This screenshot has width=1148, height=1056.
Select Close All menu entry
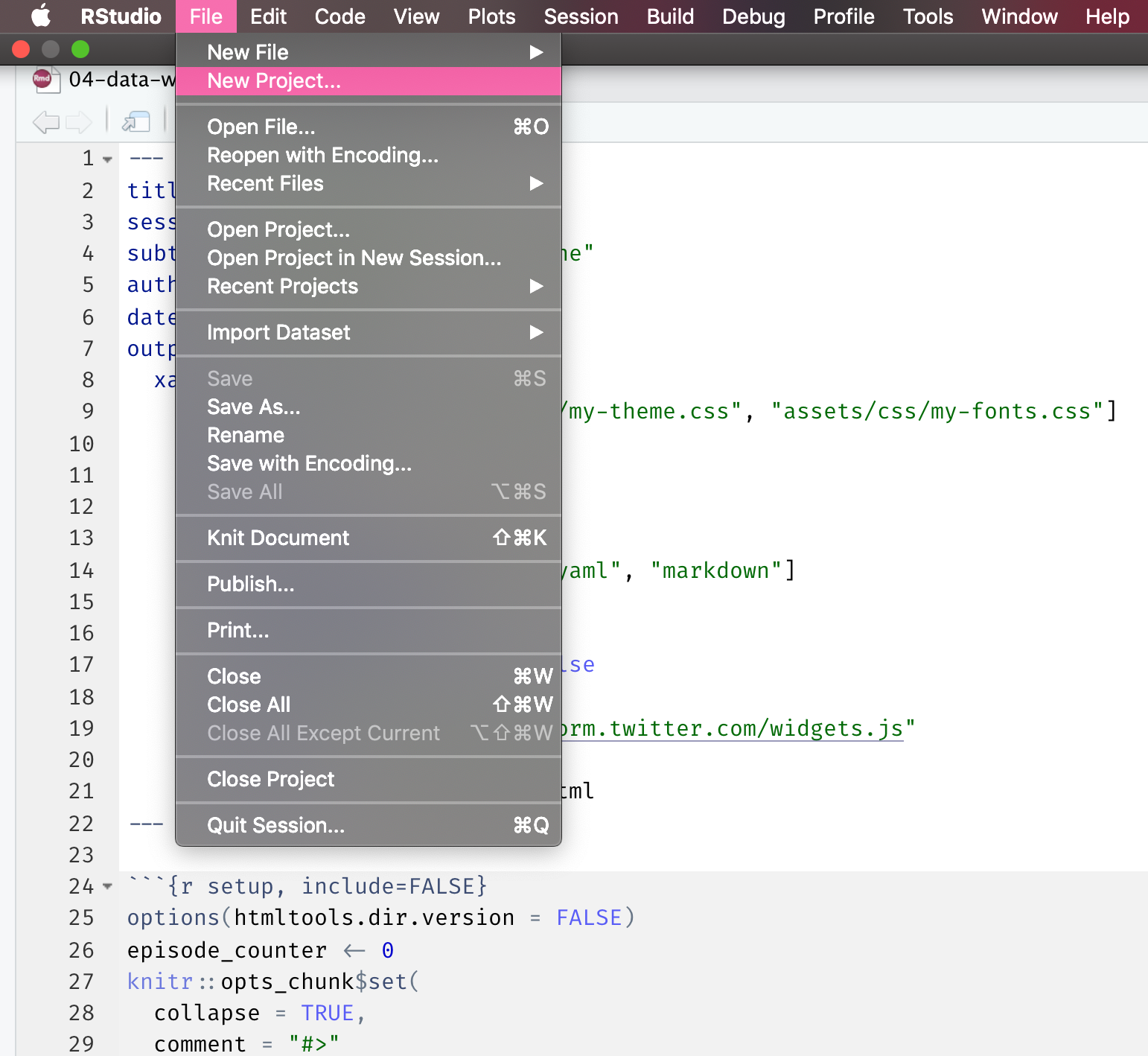(x=369, y=704)
